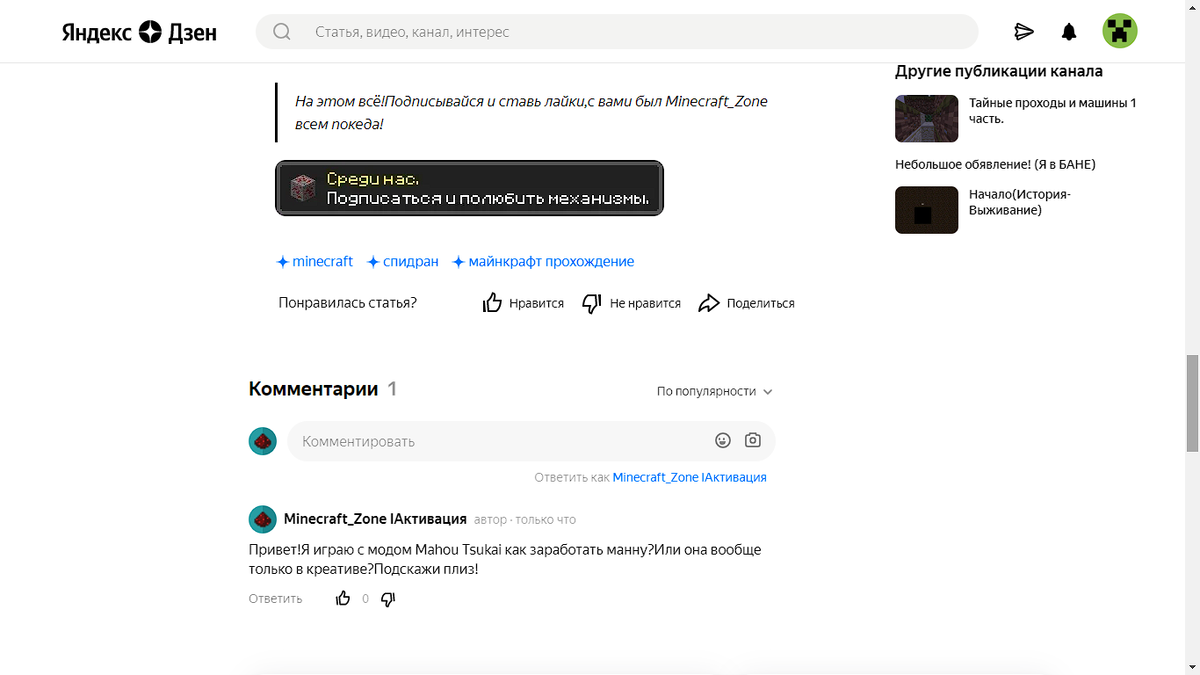Share the article via 'Поделиться' arrow
1200x675 pixels.
[746, 303]
